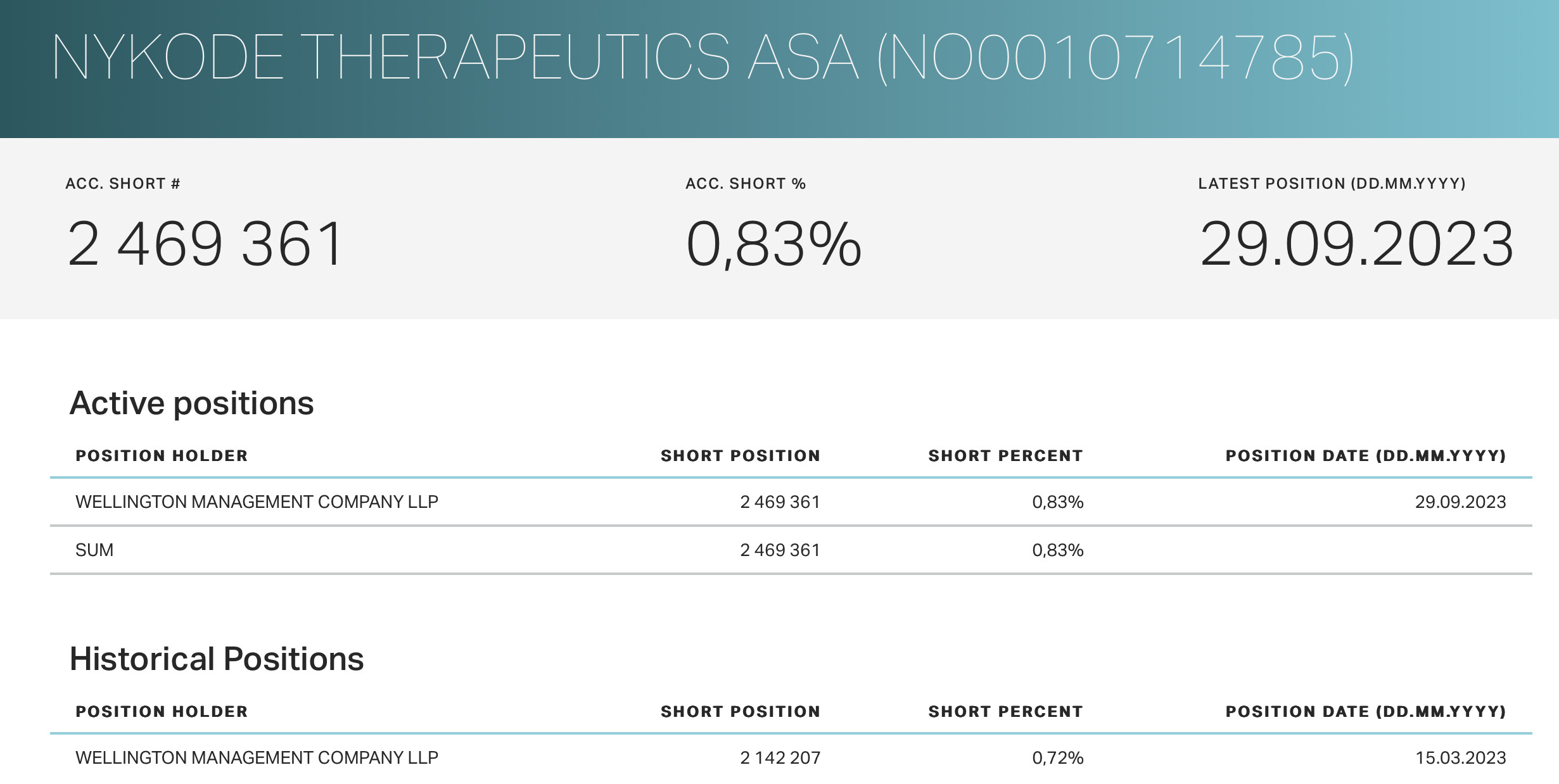The image size is (1559, 784).
Task: Sort active table by Position Date header
Action: (1366, 455)
